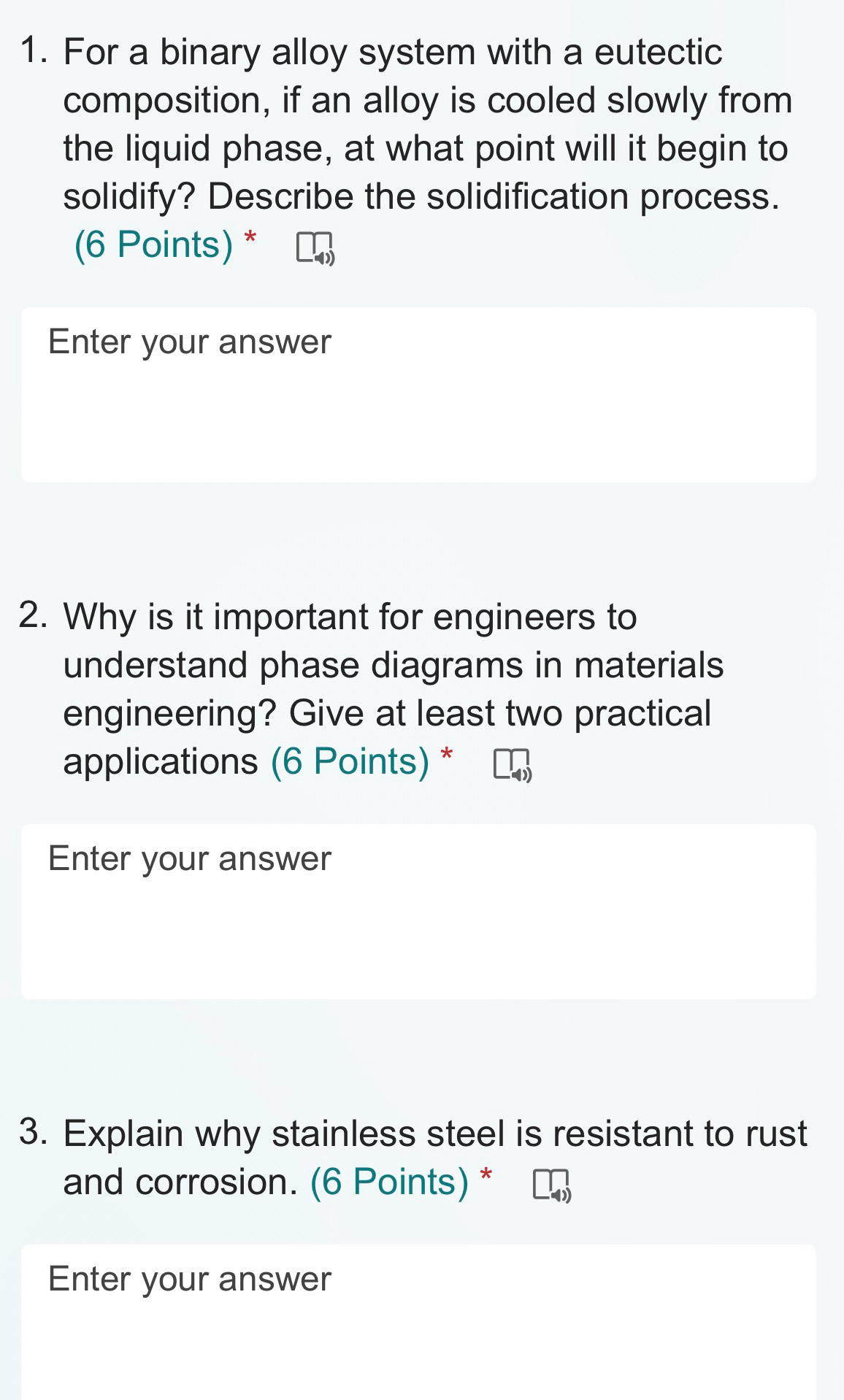
Task: Click the number "1." beside the first question
Action: pos(35,52)
